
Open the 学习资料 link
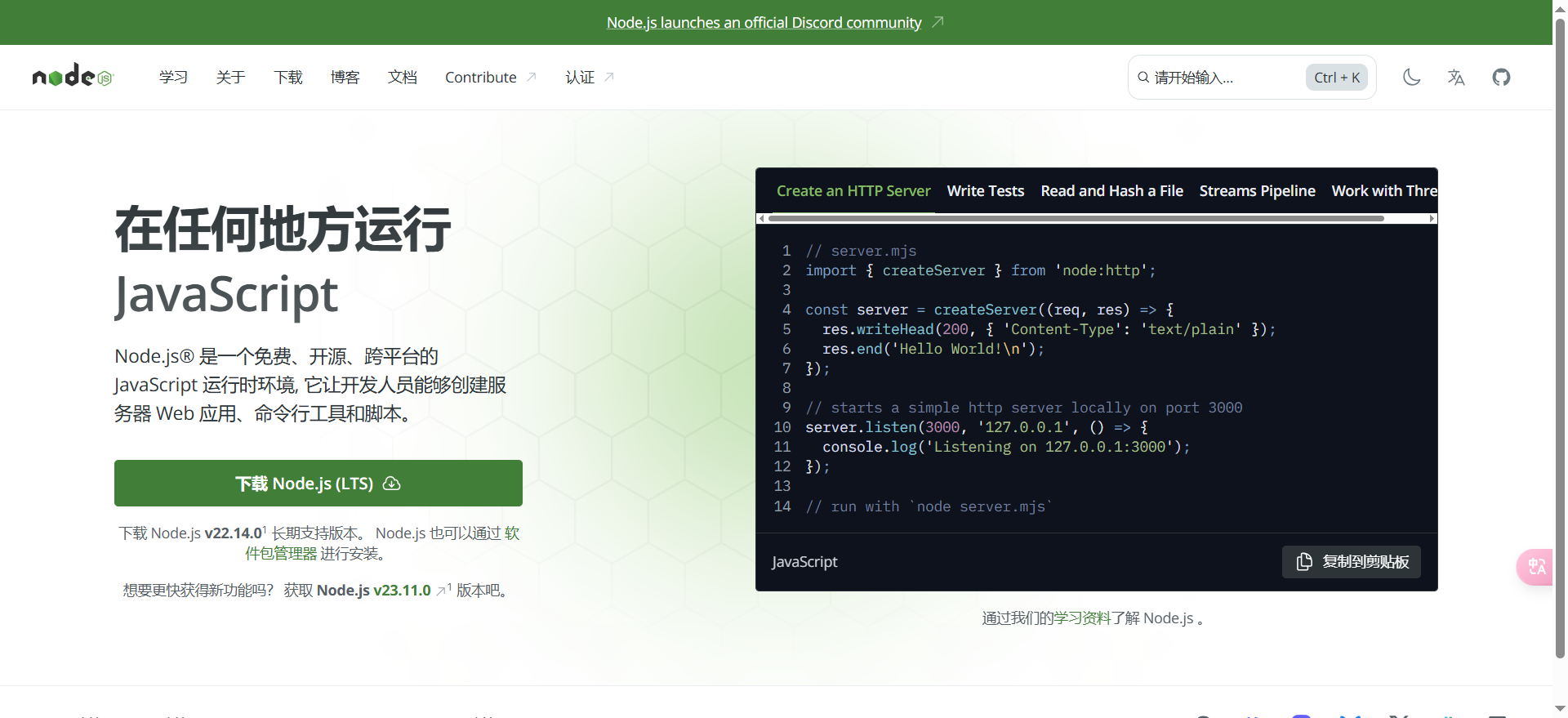click(x=1082, y=618)
